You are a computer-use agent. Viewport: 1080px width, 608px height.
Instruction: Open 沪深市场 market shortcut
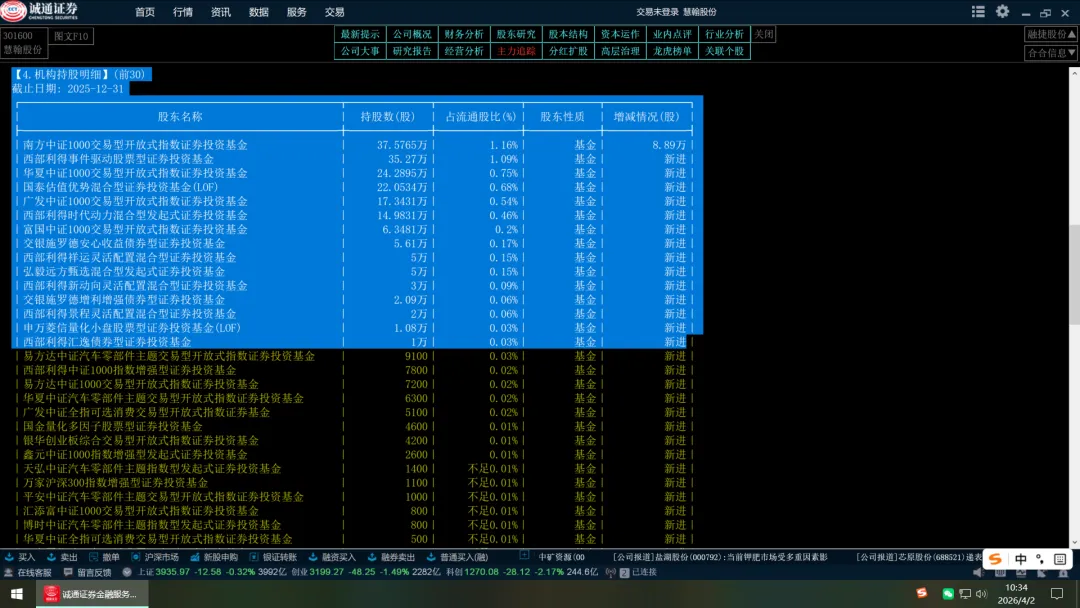tap(155, 557)
